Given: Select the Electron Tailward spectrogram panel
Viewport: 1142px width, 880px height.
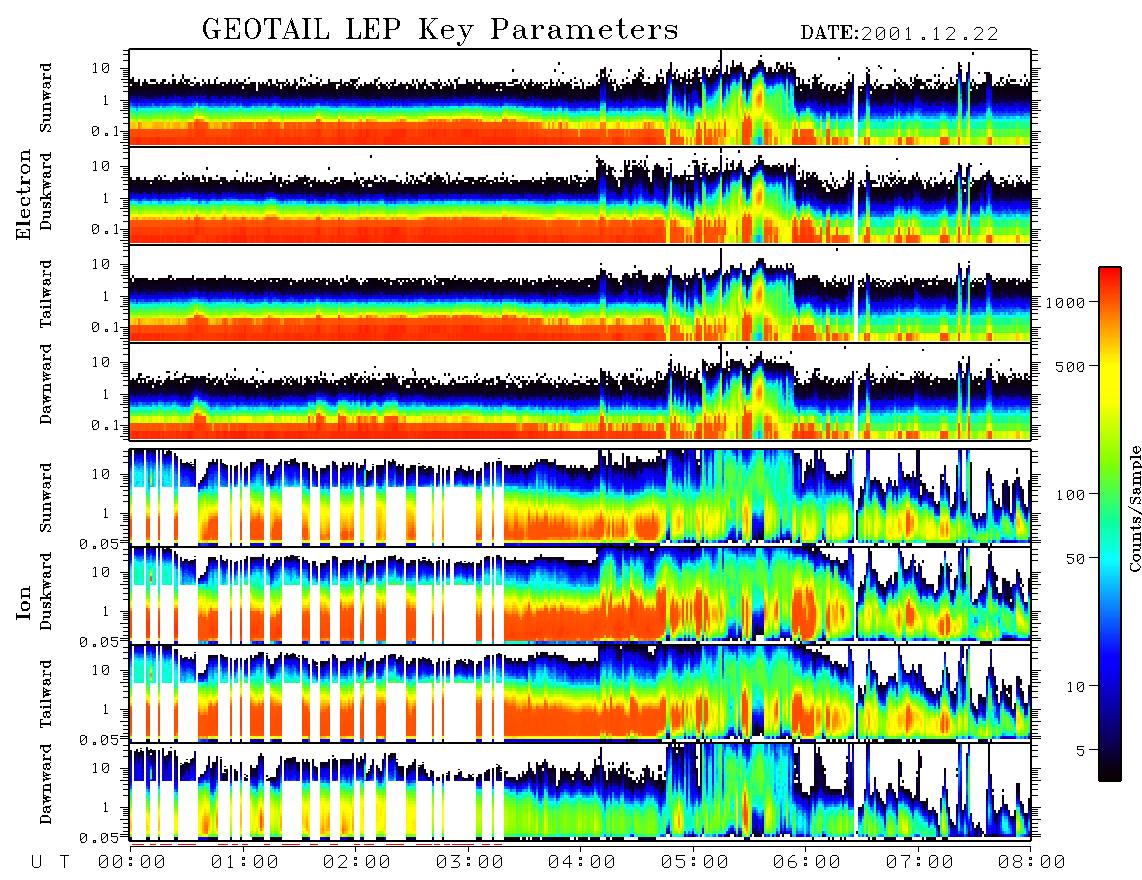Looking at the screenshot, I should (580, 294).
